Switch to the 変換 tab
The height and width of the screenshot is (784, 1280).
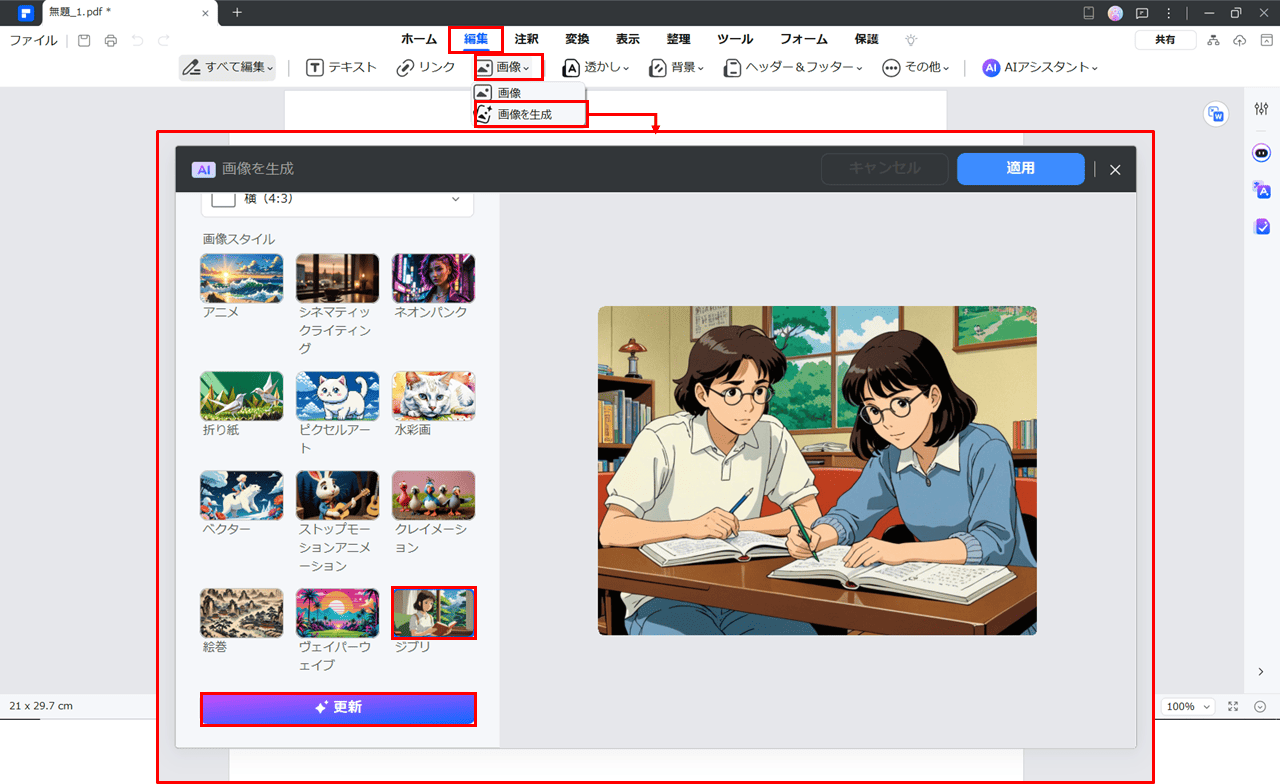coord(577,39)
